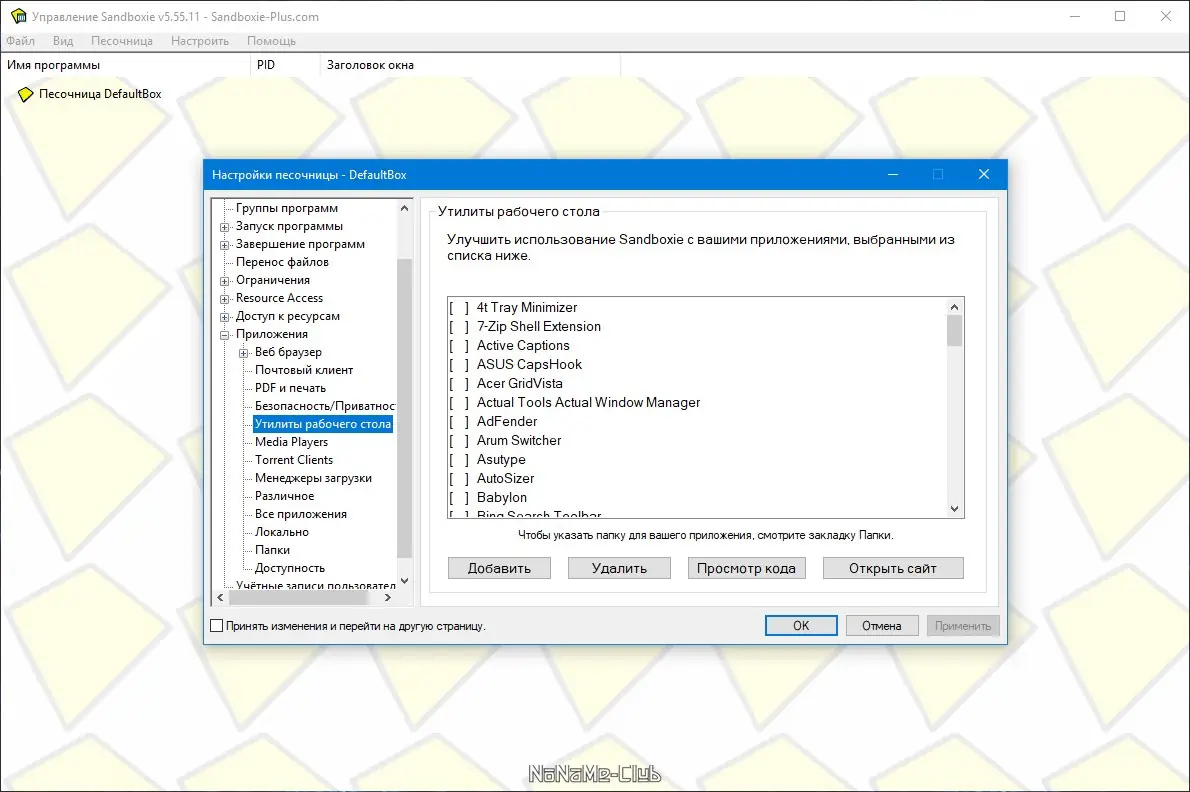Toggle ASUS CapsHook checkbox
This screenshot has height=792, width=1190.
(x=458, y=364)
